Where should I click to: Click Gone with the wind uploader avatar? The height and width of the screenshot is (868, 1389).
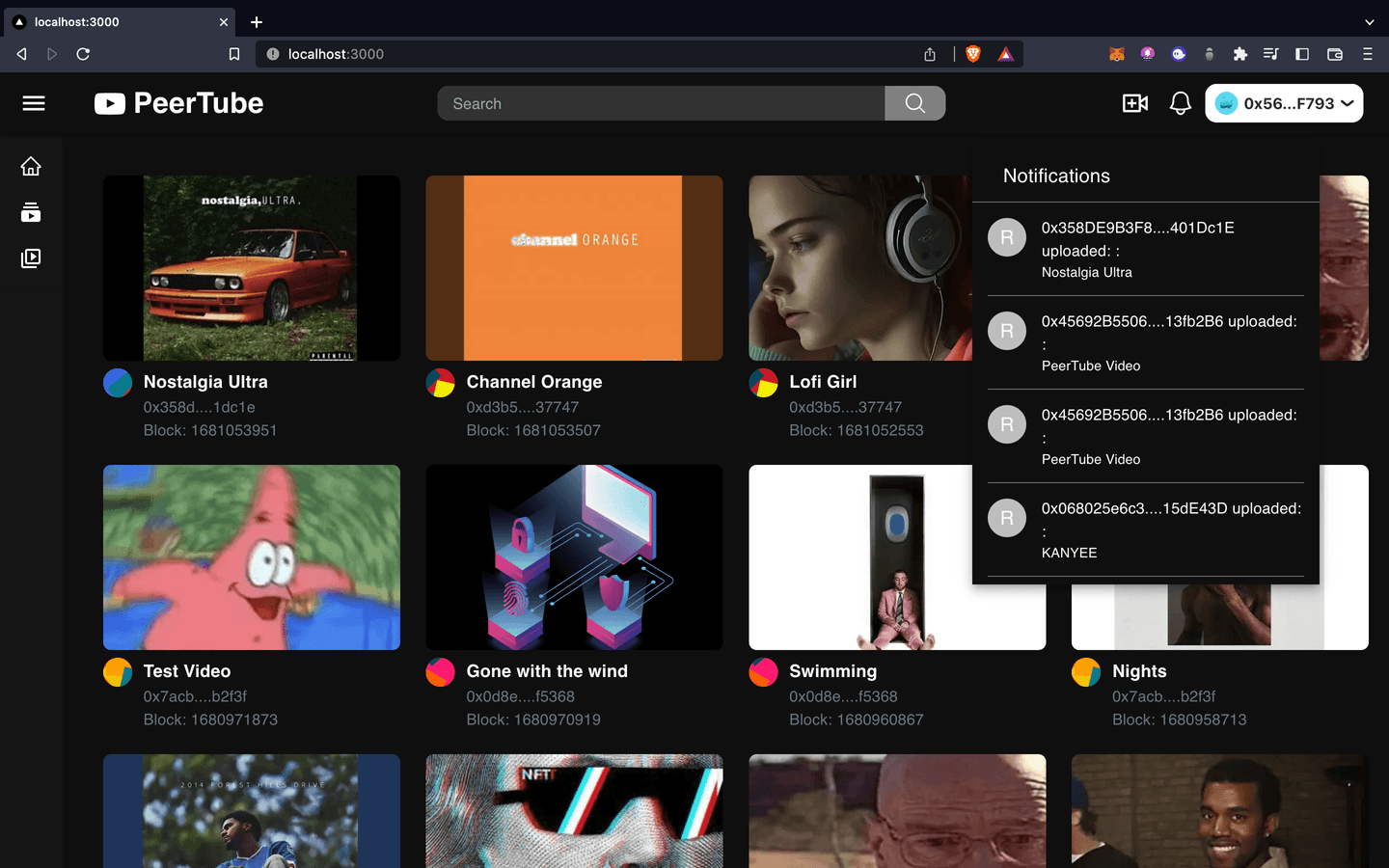441,672
